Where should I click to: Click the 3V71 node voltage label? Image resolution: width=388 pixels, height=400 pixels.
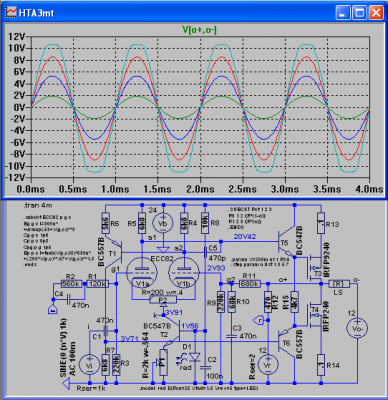[130, 339]
